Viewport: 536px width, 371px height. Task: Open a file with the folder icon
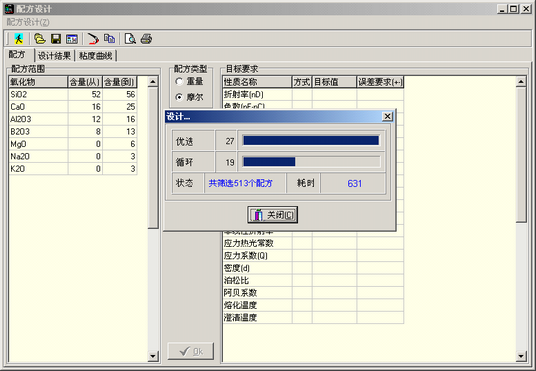40,39
